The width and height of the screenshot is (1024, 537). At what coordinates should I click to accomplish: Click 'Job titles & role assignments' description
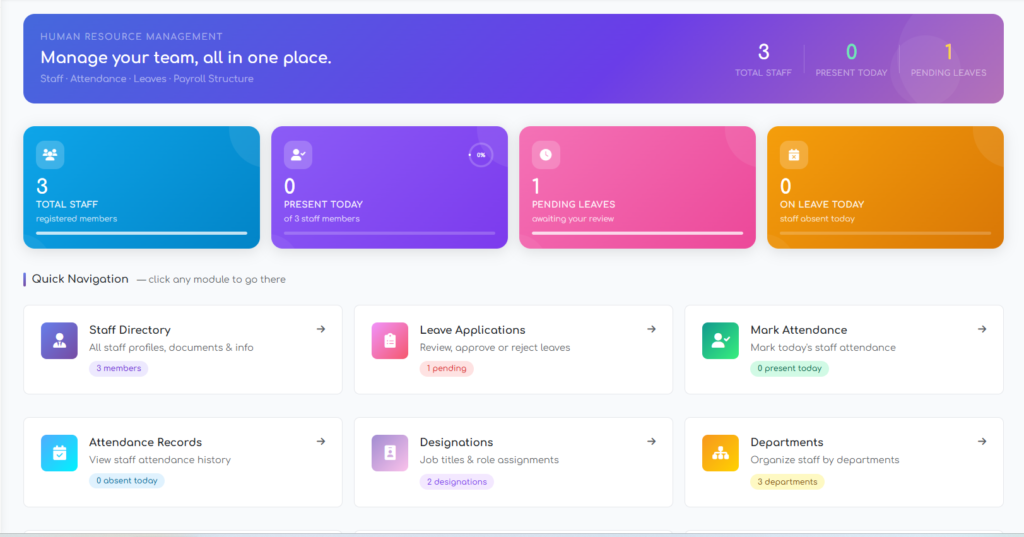click(x=489, y=460)
